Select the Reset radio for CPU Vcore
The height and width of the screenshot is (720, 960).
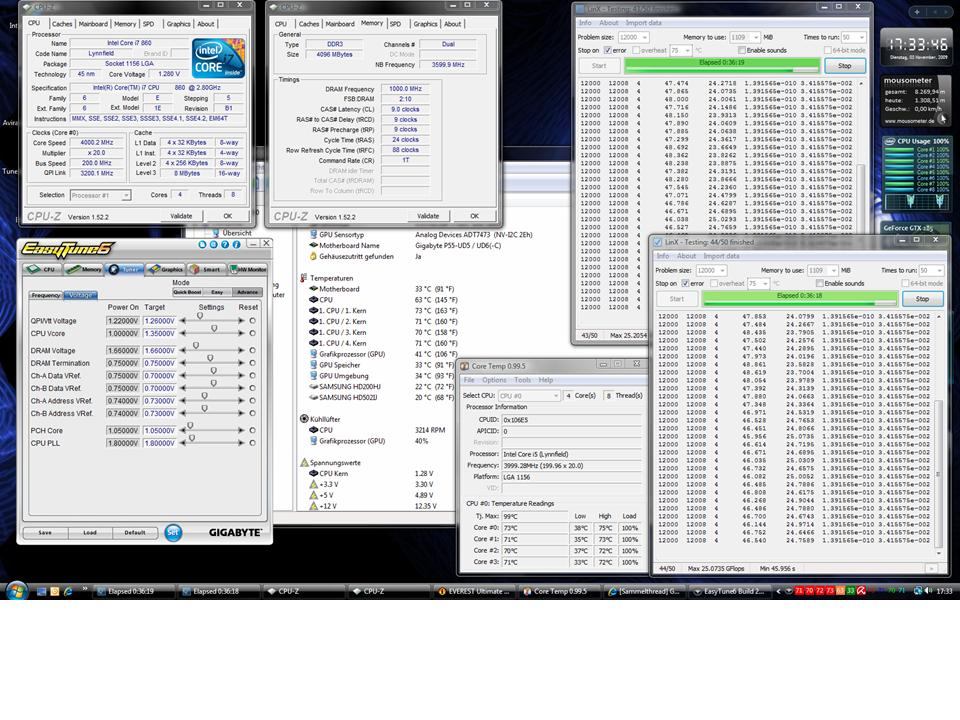click(252, 334)
